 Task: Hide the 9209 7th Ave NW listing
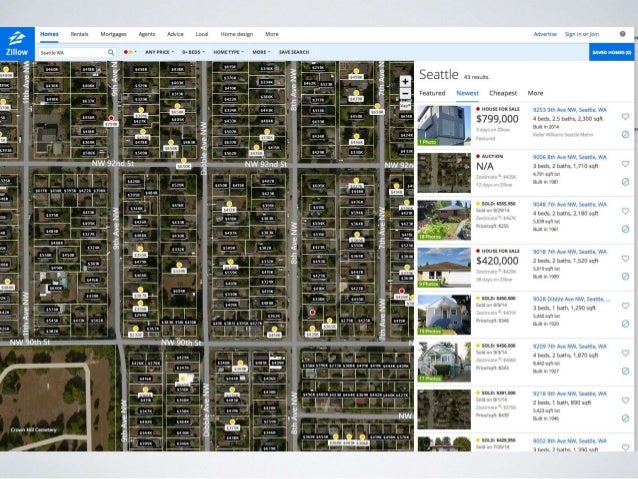pyautogui.click(x=625, y=371)
